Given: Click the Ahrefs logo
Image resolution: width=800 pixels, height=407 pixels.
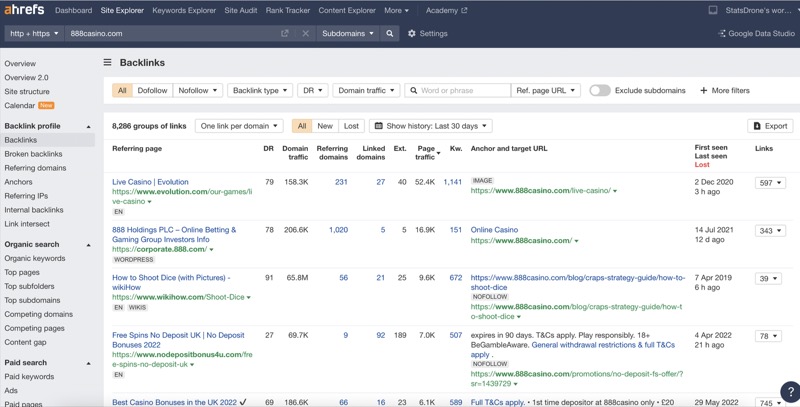Looking at the screenshot, I should pos(24,10).
